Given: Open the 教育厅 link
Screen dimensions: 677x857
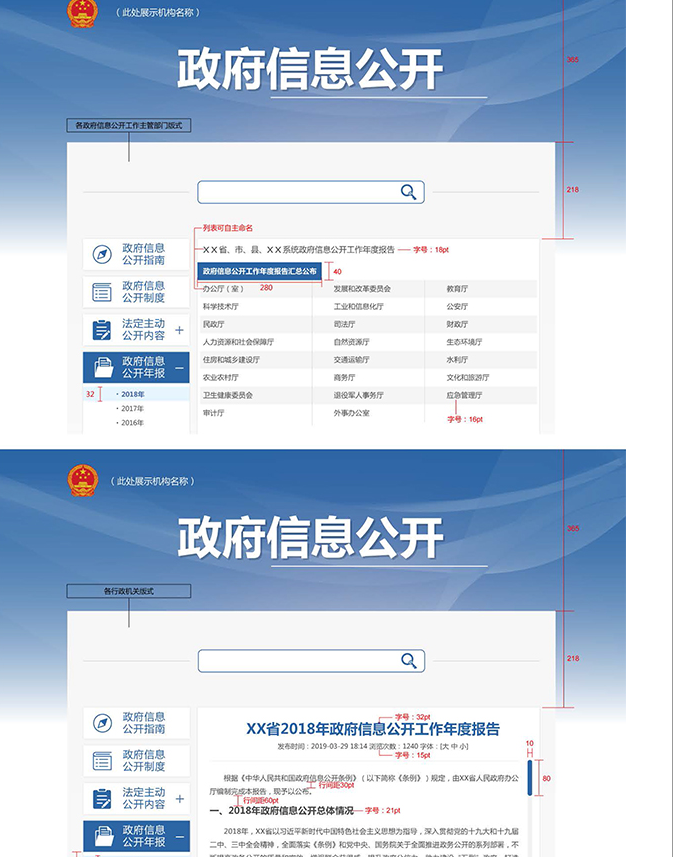Looking at the screenshot, I should [x=457, y=289].
